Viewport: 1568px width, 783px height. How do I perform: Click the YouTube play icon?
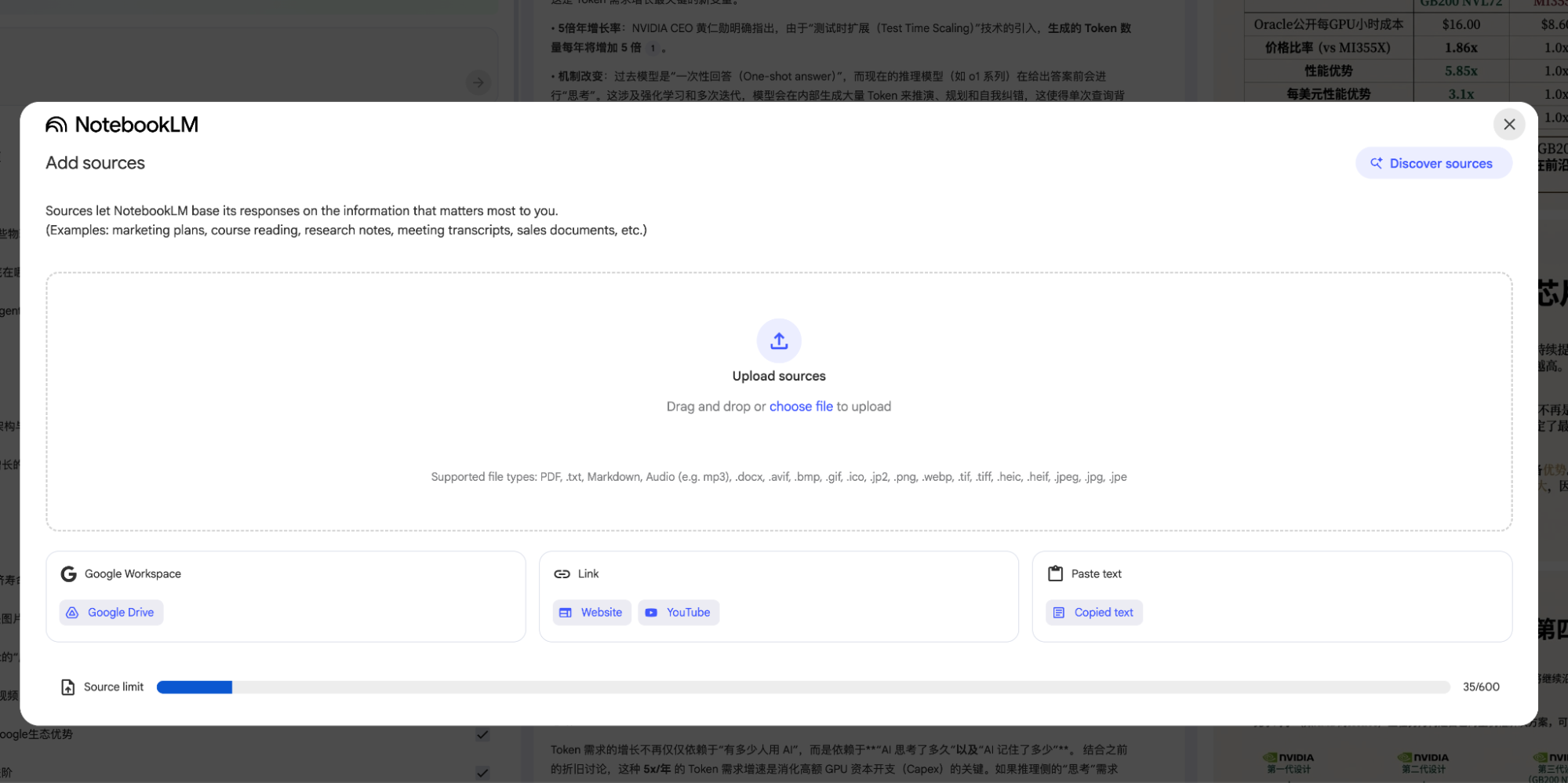[x=651, y=612]
